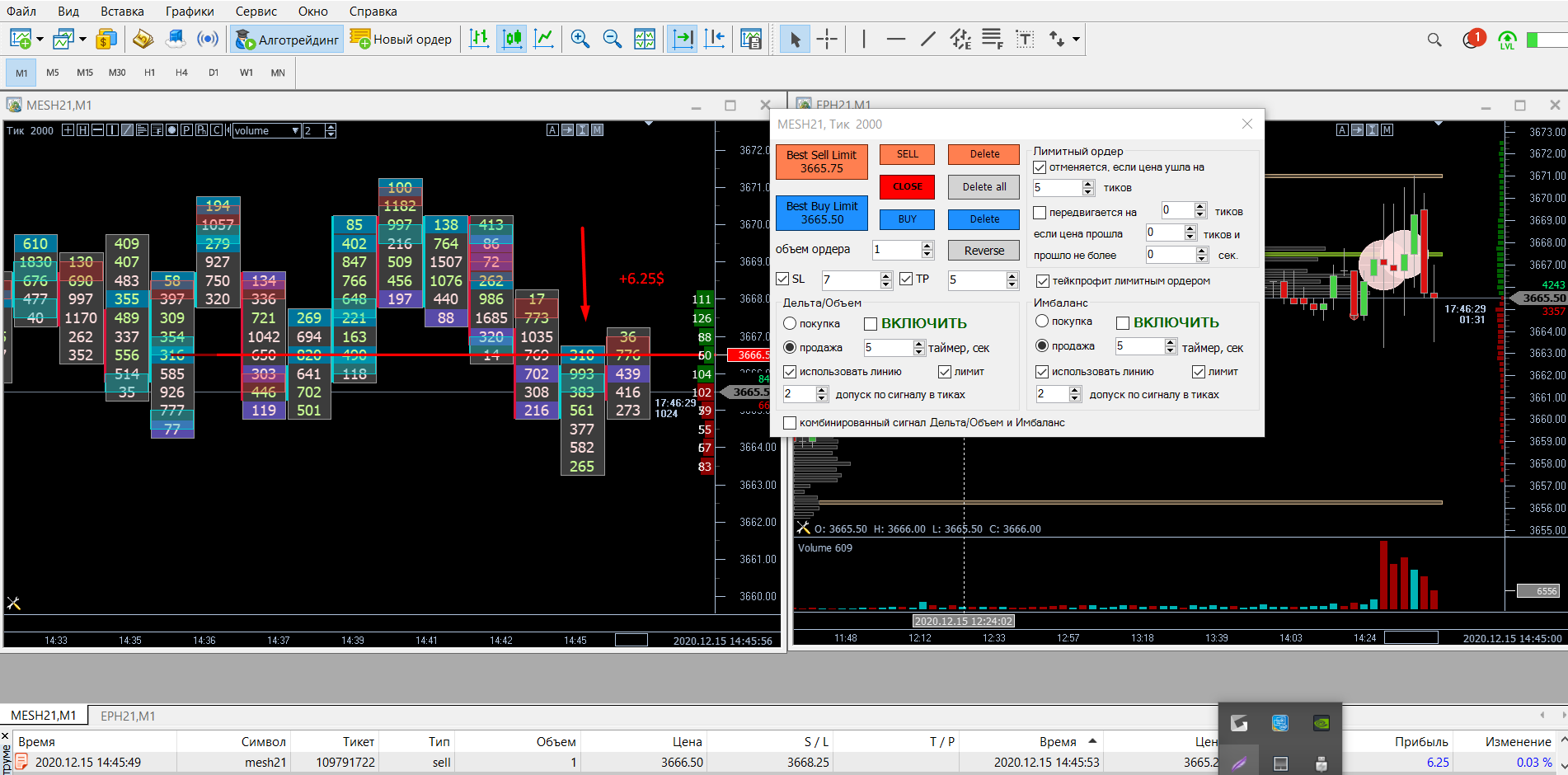Enable auto-scroll chart to end icon

[x=683, y=39]
